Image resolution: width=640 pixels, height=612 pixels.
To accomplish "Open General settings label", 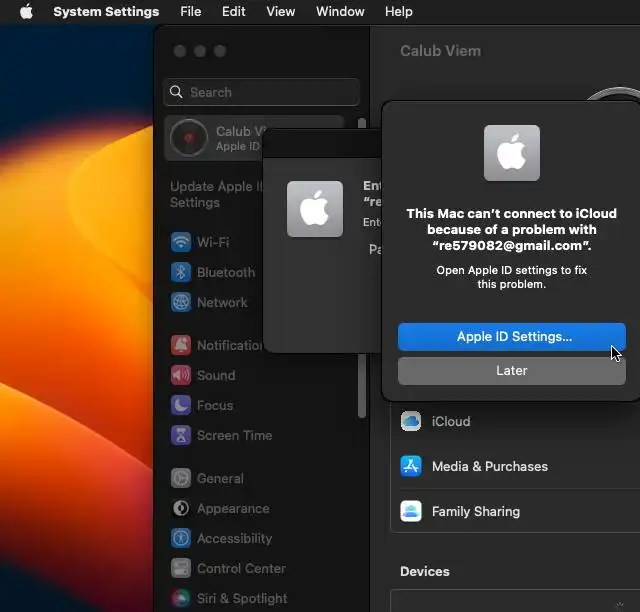I will (220, 478).
